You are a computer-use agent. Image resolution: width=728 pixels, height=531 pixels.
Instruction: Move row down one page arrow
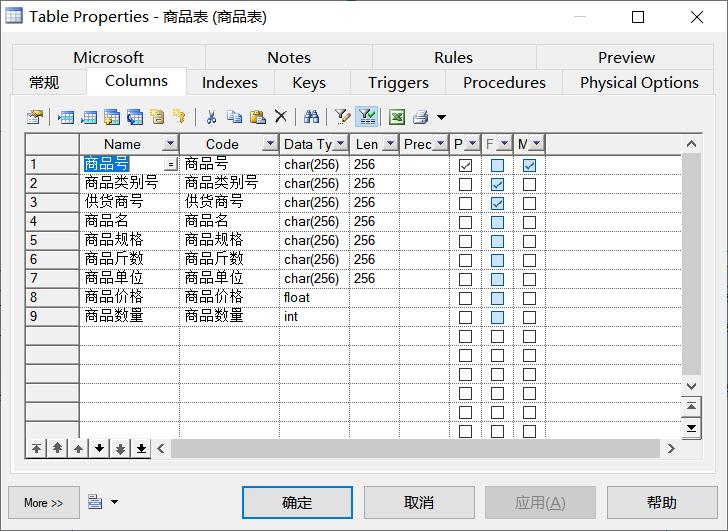[120, 448]
